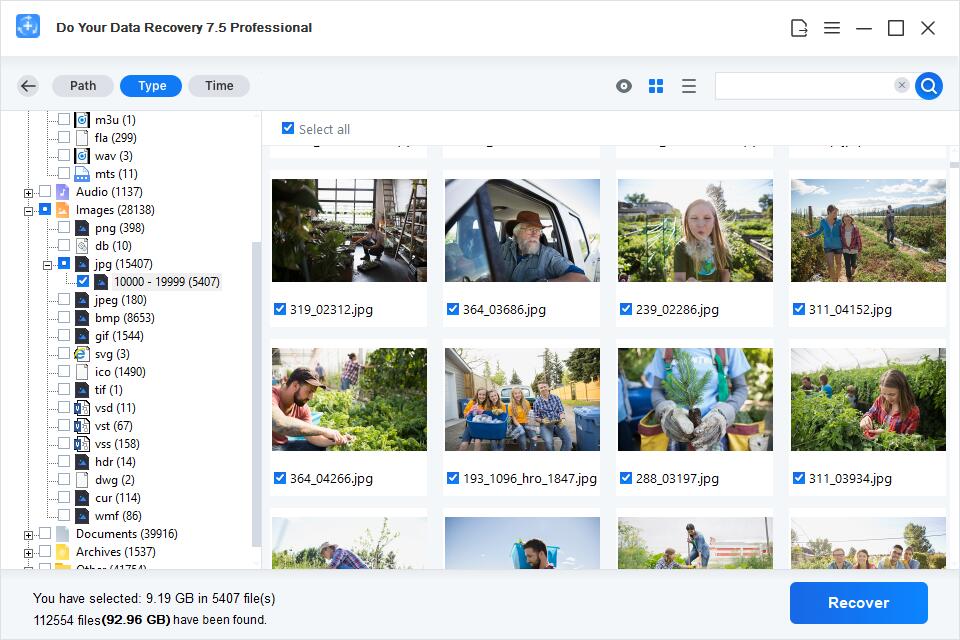Click the back arrow button
Image resolution: width=960 pixels, height=640 pixels.
[28, 86]
